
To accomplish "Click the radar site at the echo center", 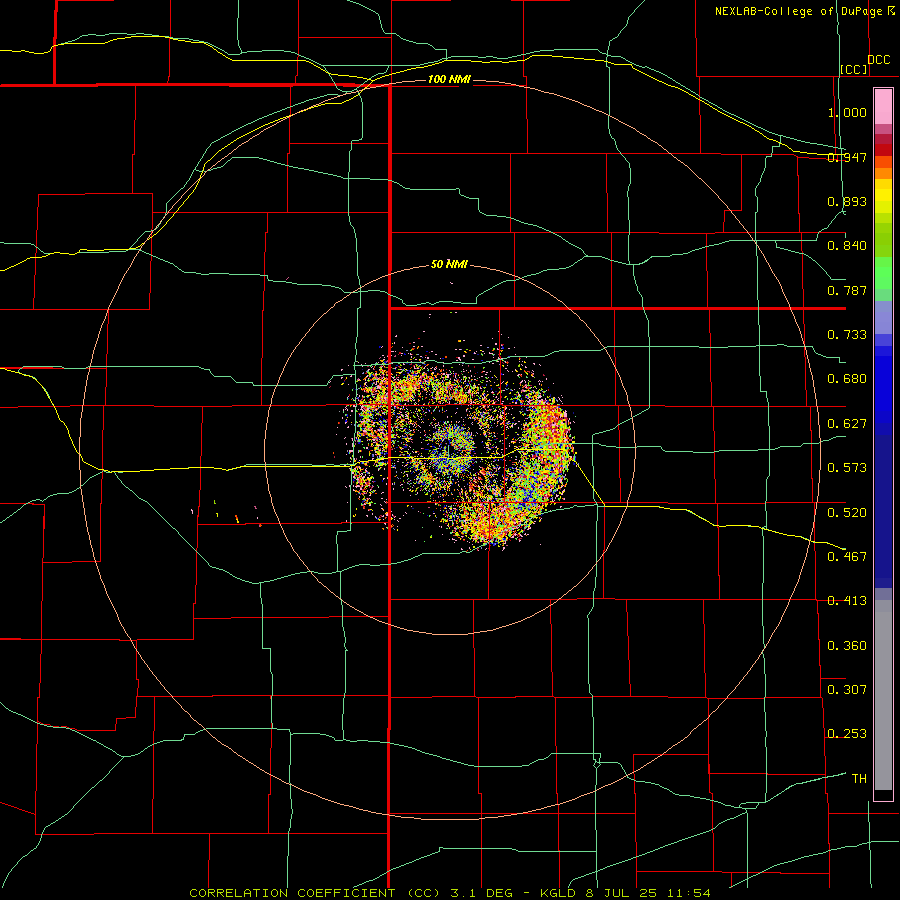I will [448, 449].
